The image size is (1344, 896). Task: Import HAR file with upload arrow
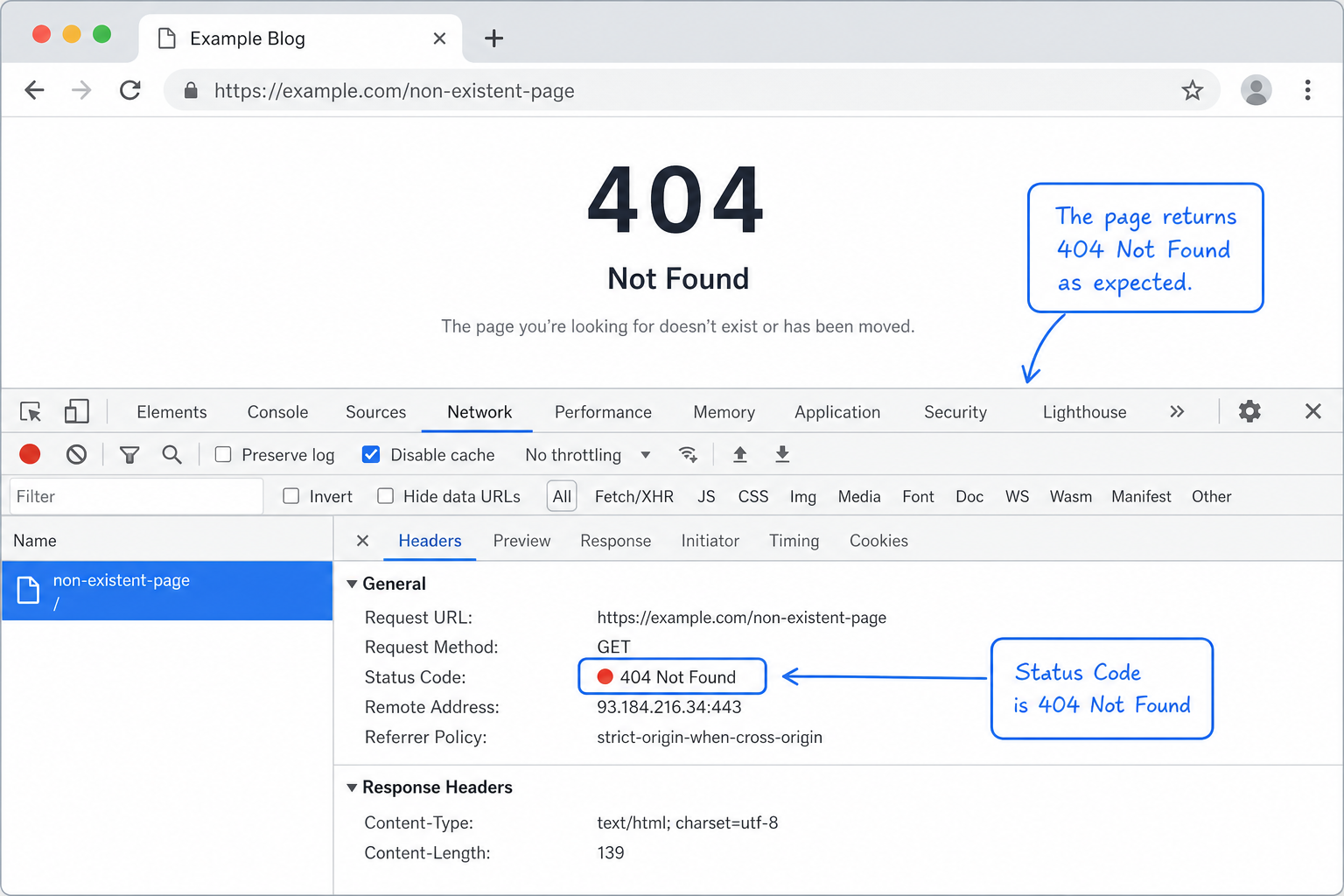click(x=739, y=454)
